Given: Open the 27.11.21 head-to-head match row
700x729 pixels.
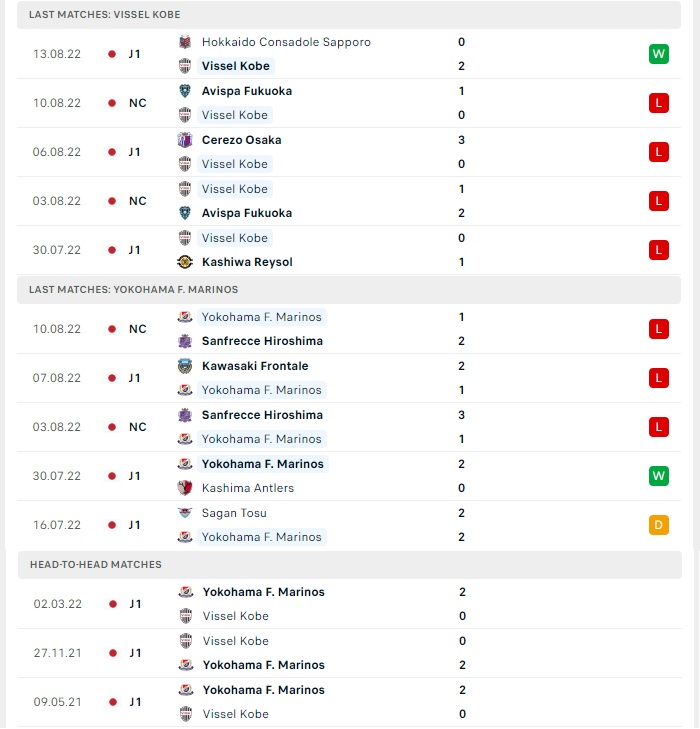Looking at the screenshot, I should point(350,653).
